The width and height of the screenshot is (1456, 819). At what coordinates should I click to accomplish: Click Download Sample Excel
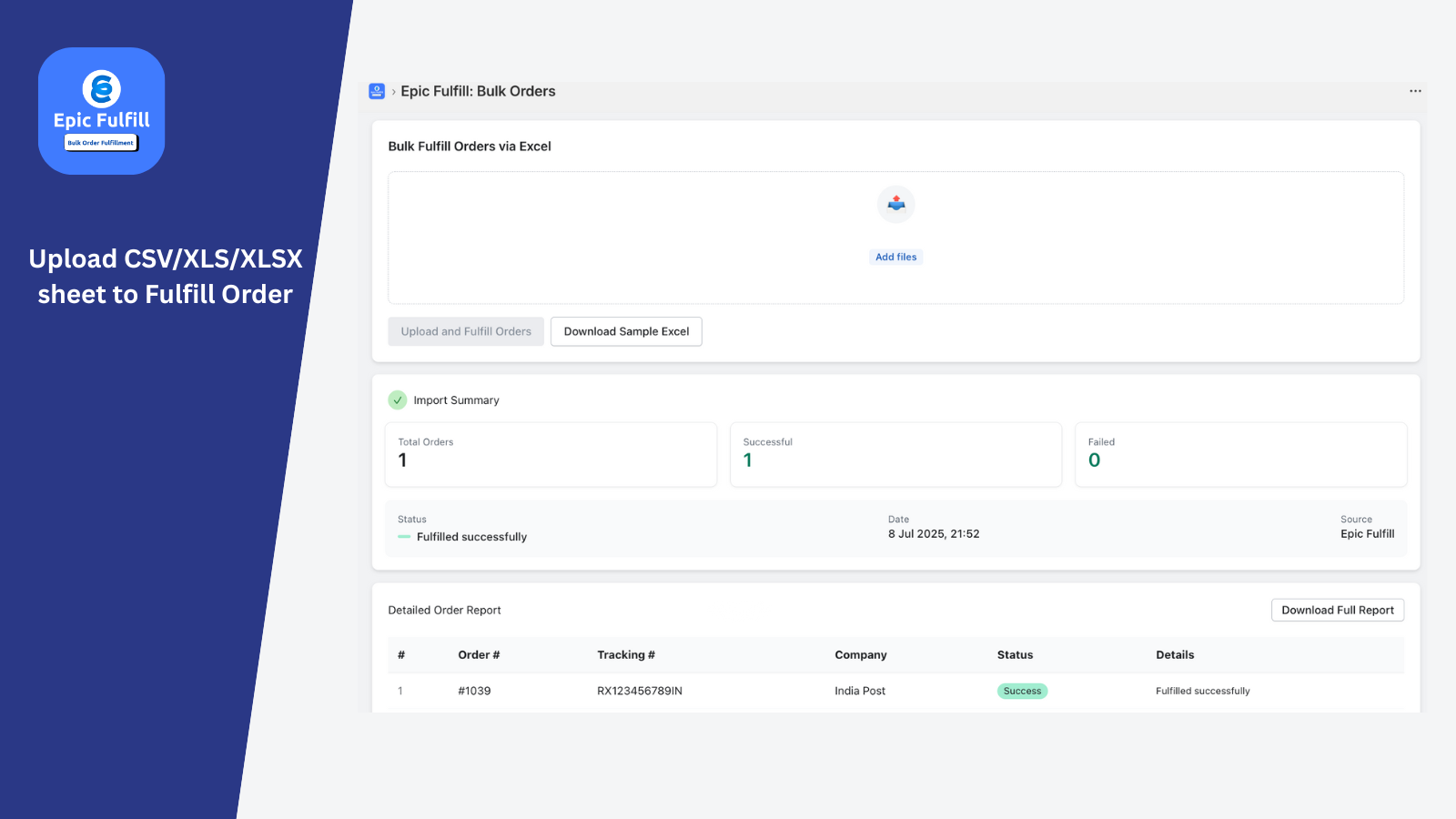[x=626, y=331]
